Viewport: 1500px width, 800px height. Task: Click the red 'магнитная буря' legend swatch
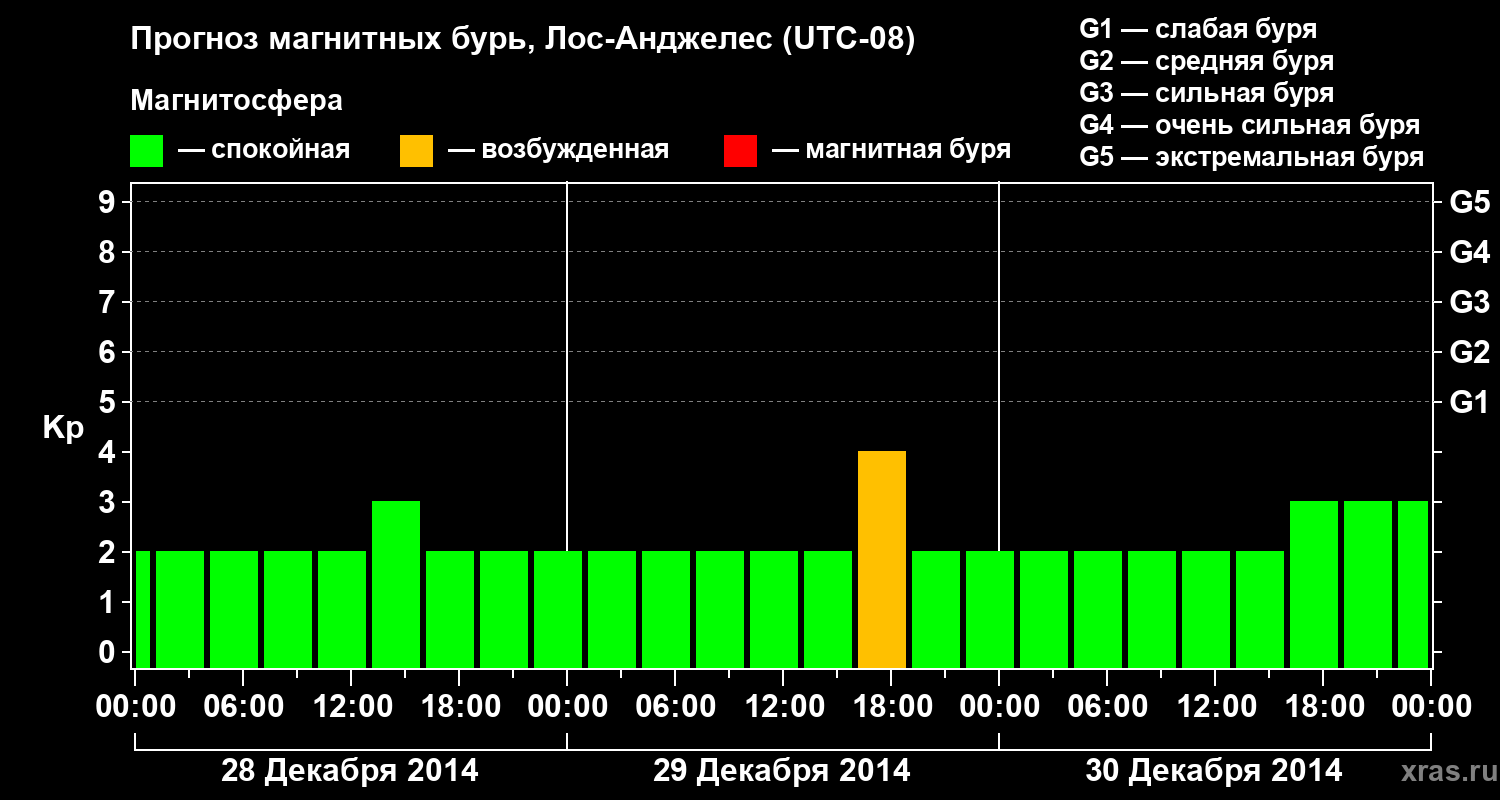[x=740, y=151]
